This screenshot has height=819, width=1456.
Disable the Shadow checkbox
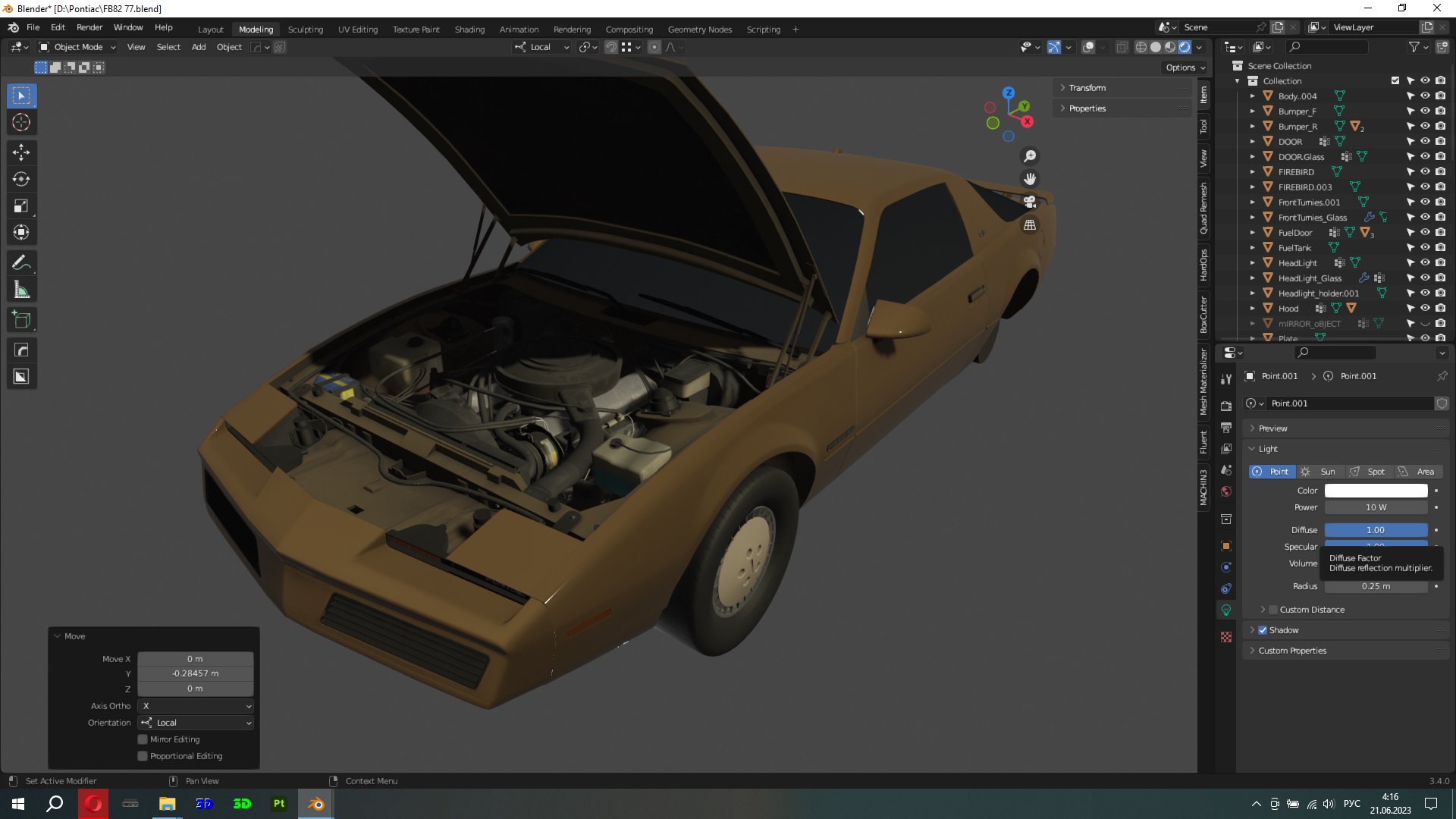(x=1263, y=630)
